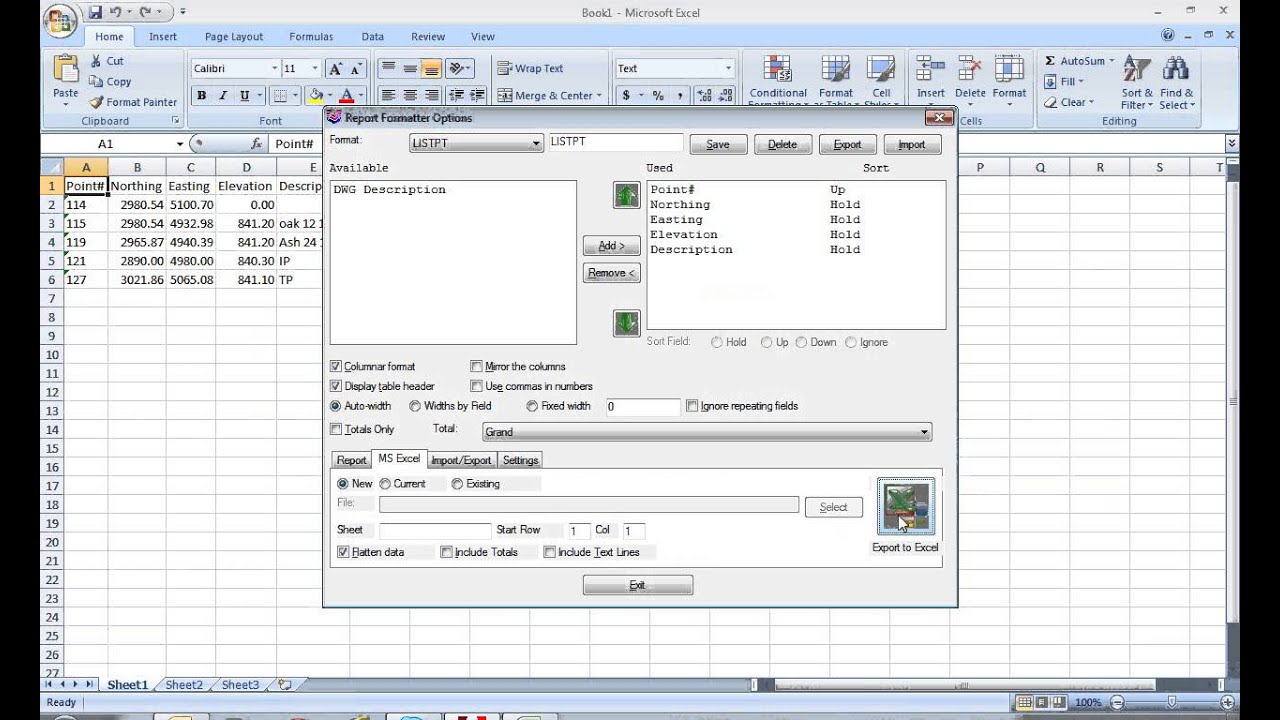Click Shrink Font icon
1280x720 pixels.
[x=356, y=69]
